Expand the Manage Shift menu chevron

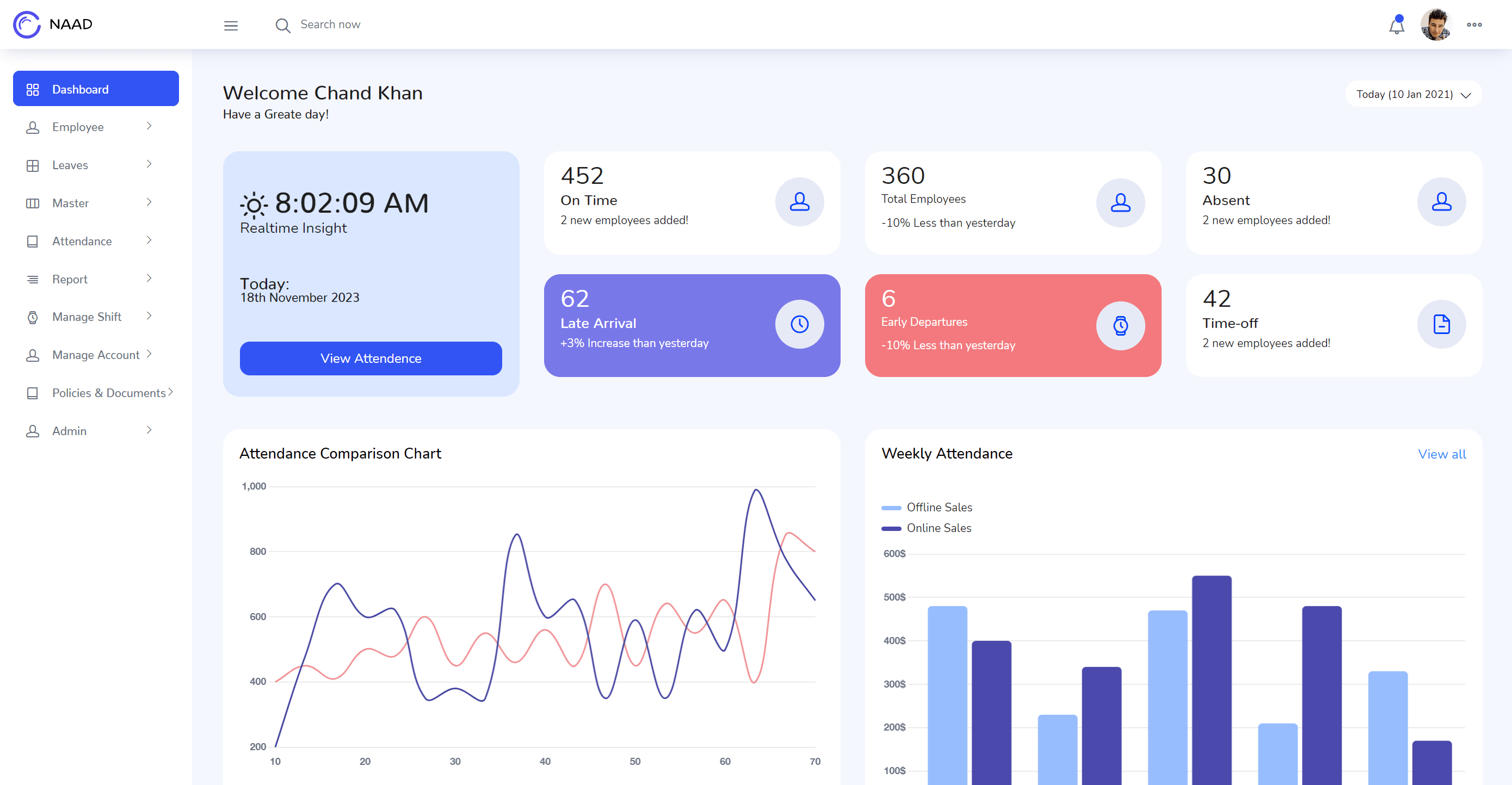click(149, 316)
